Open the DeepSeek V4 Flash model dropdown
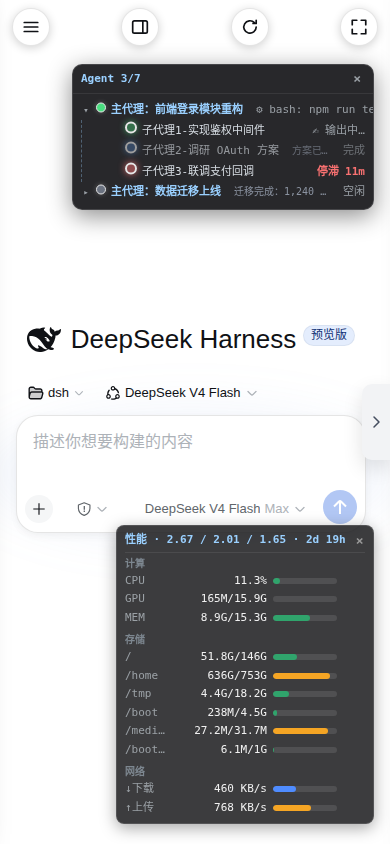The width and height of the screenshot is (390, 844). pyautogui.click(x=181, y=393)
